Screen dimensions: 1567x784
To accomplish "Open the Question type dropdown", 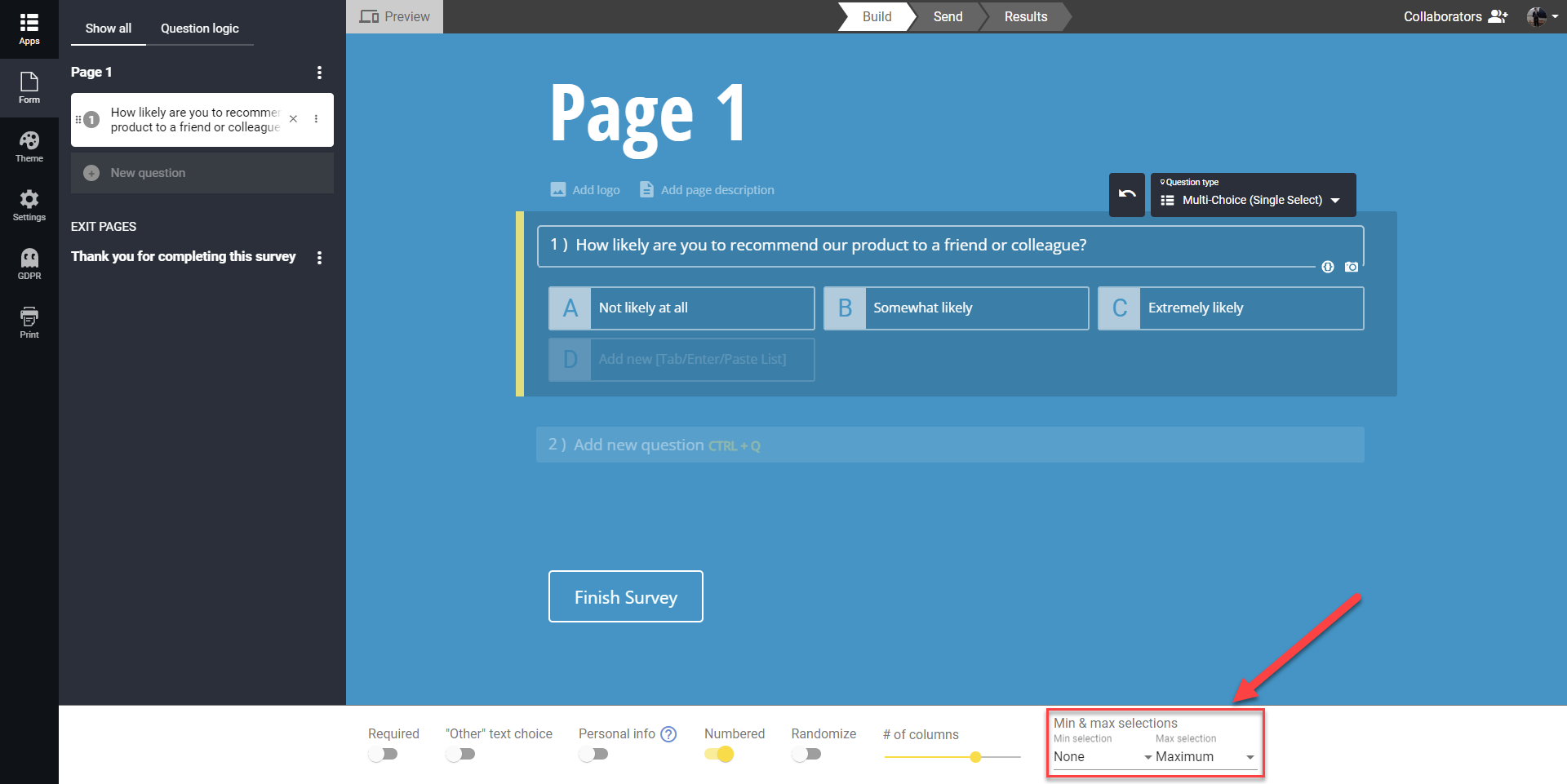I will point(1253,195).
